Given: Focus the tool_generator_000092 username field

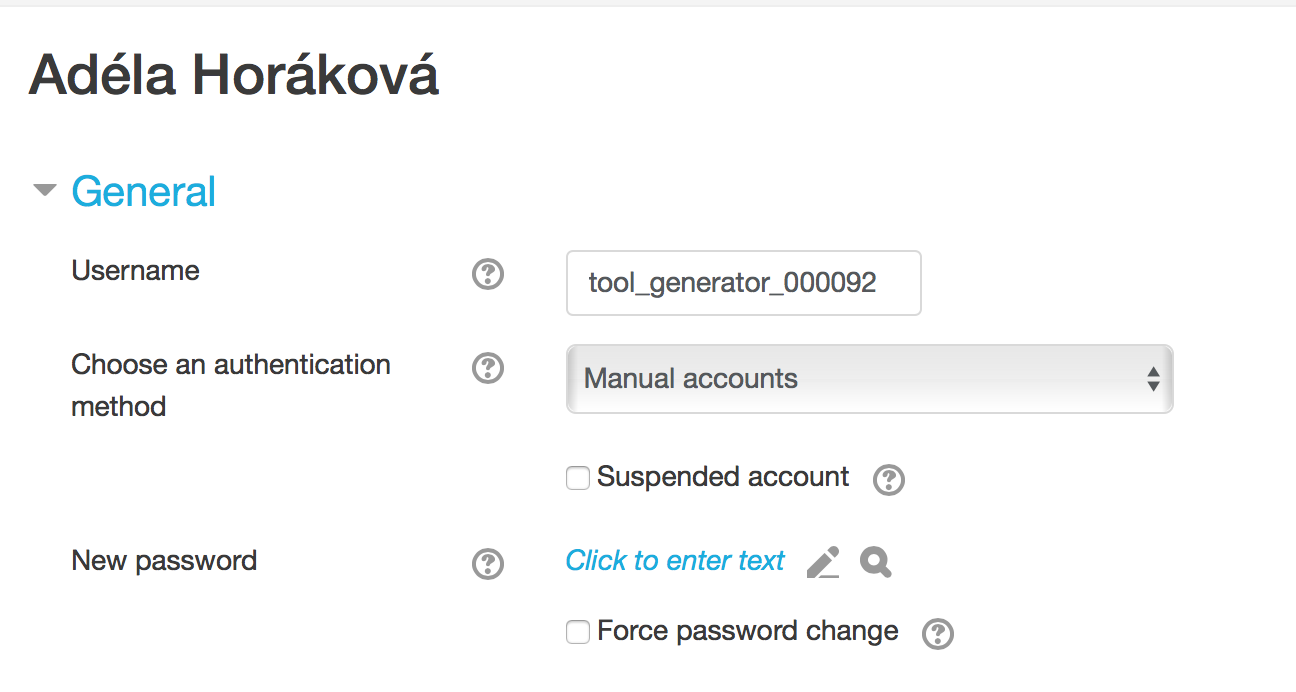Looking at the screenshot, I should click(x=743, y=283).
